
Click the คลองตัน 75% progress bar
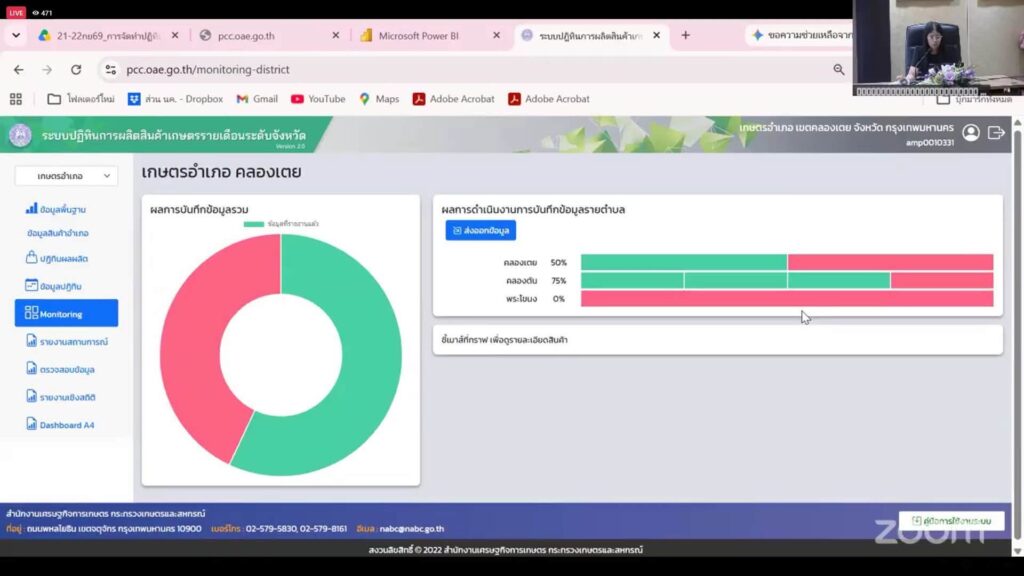pos(787,281)
